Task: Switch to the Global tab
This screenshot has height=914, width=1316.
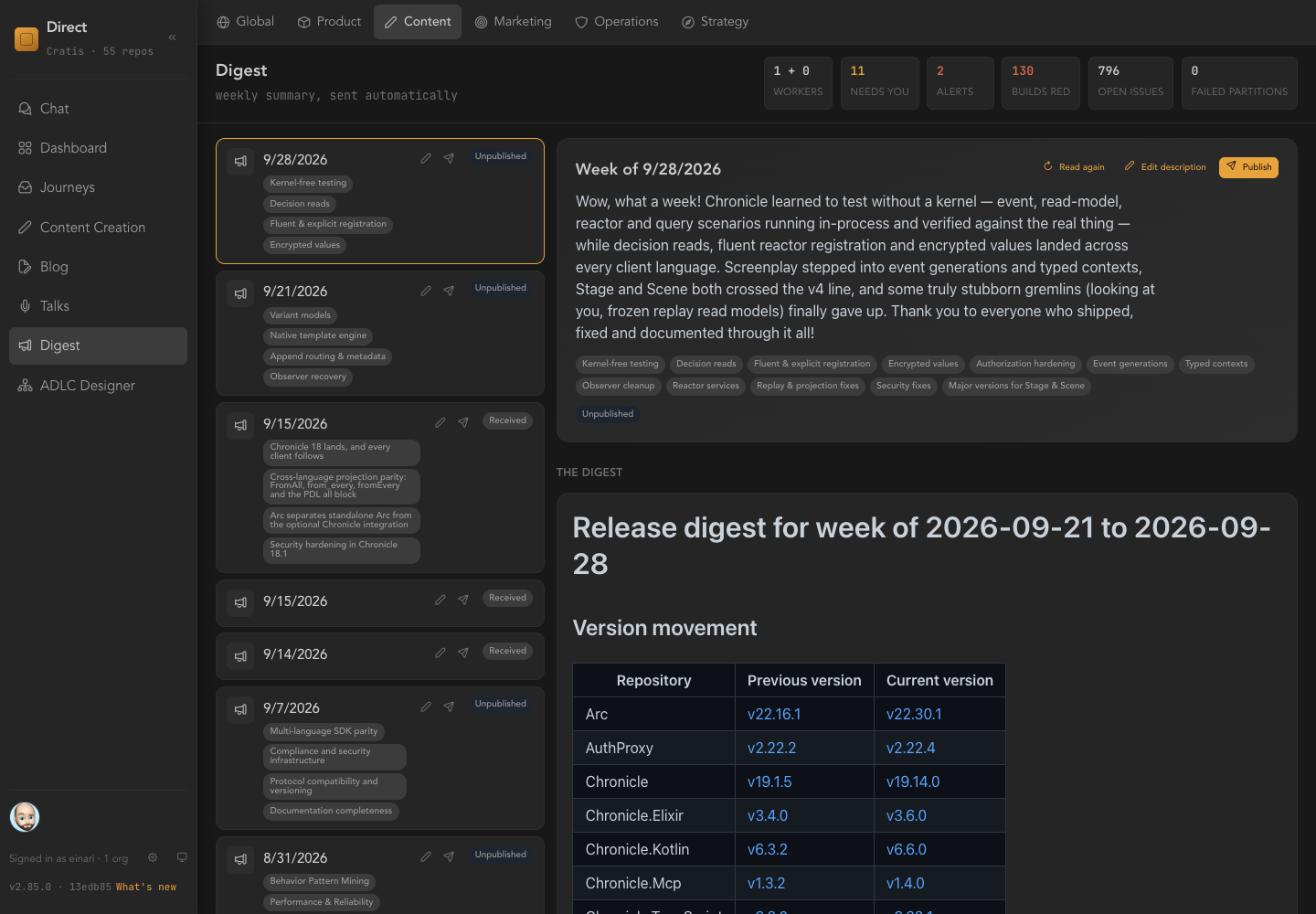Action: coord(245,22)
